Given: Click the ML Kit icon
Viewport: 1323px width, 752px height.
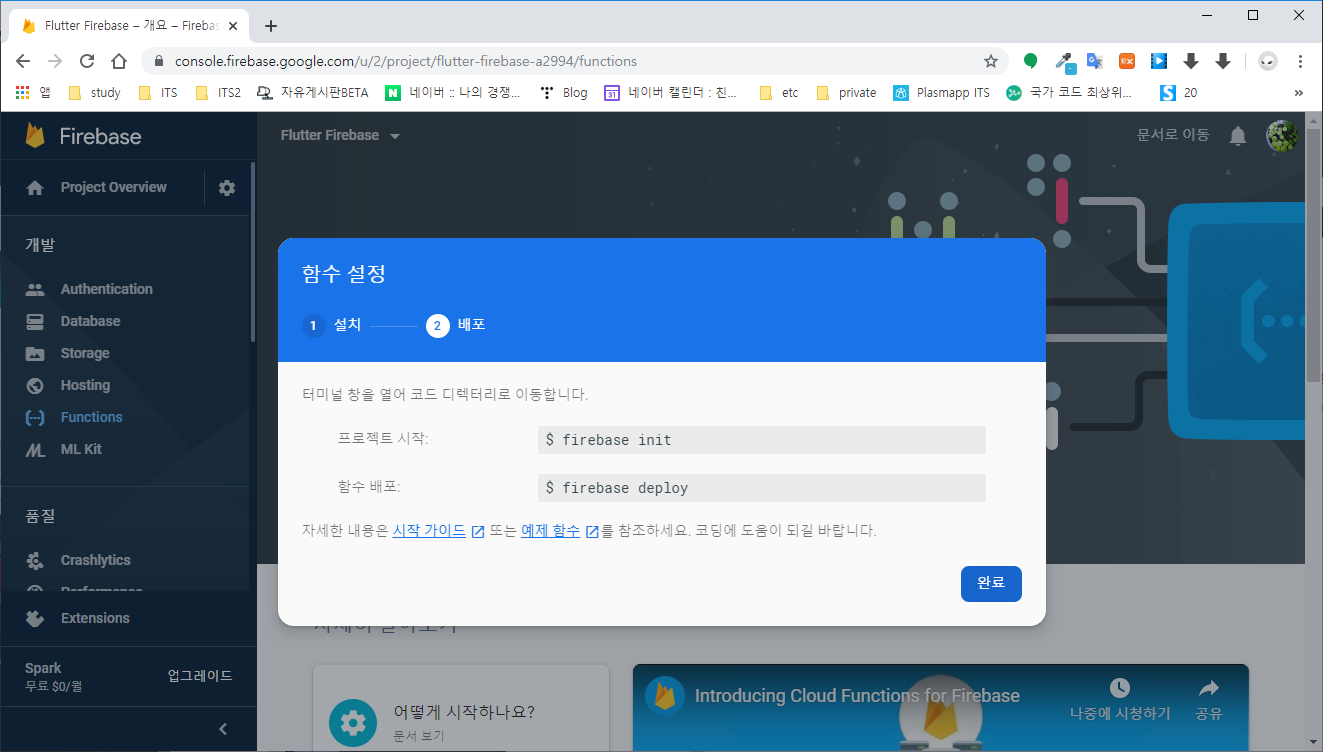Looking at the screenshot, I should point(35,450).
